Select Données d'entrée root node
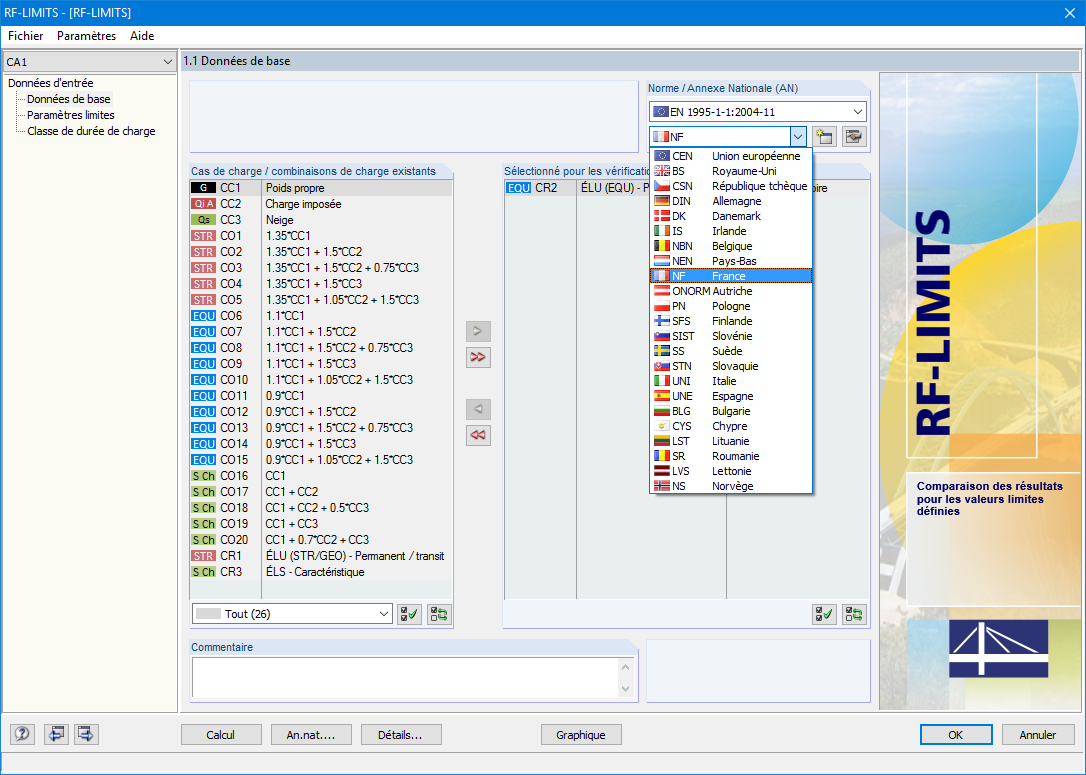Viewport: 1086px width, 775px height. click(51, 83)
